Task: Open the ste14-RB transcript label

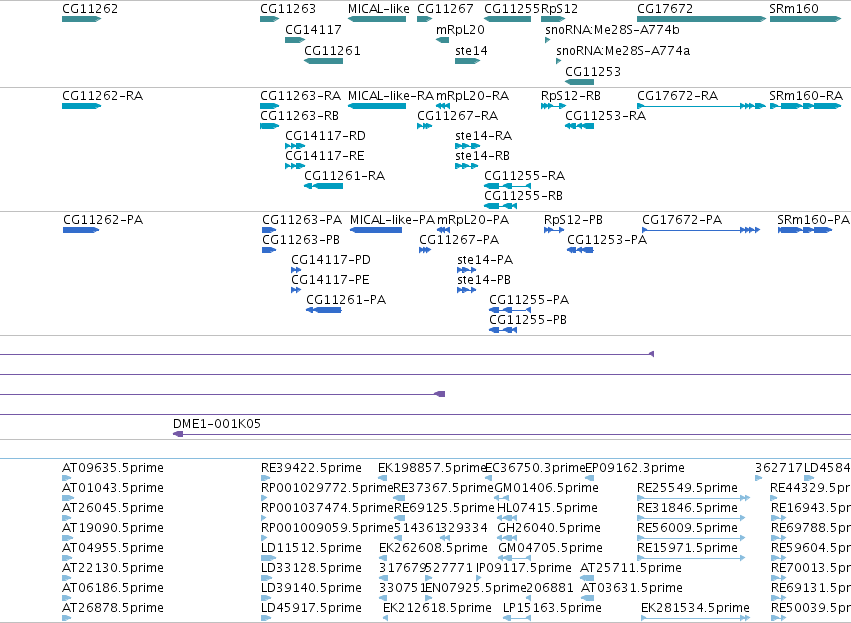Action: click(x=482, y=156)
